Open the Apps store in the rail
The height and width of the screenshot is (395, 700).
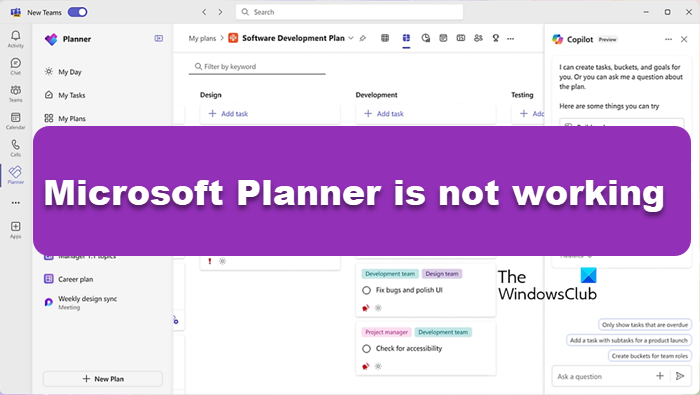point(16,230)
